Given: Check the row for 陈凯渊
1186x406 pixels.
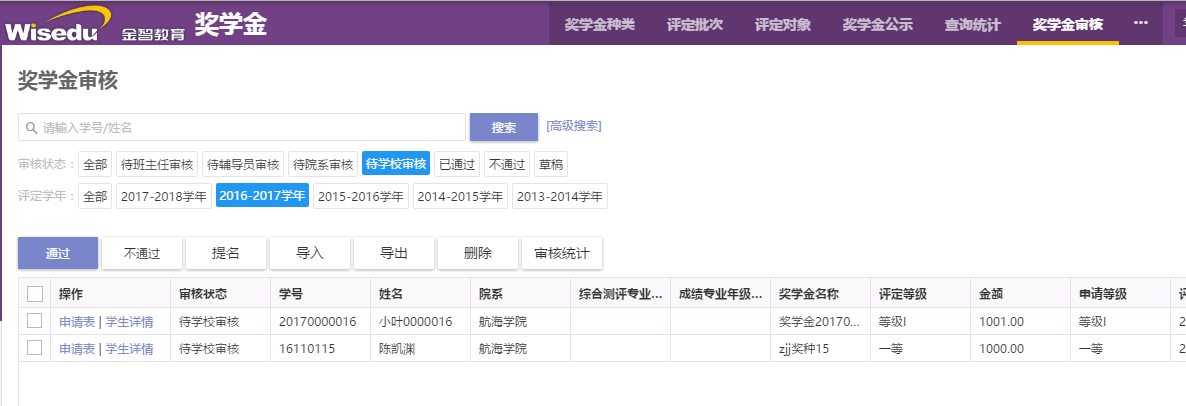Looking at the screenshot, I should [x=35, y=348].
